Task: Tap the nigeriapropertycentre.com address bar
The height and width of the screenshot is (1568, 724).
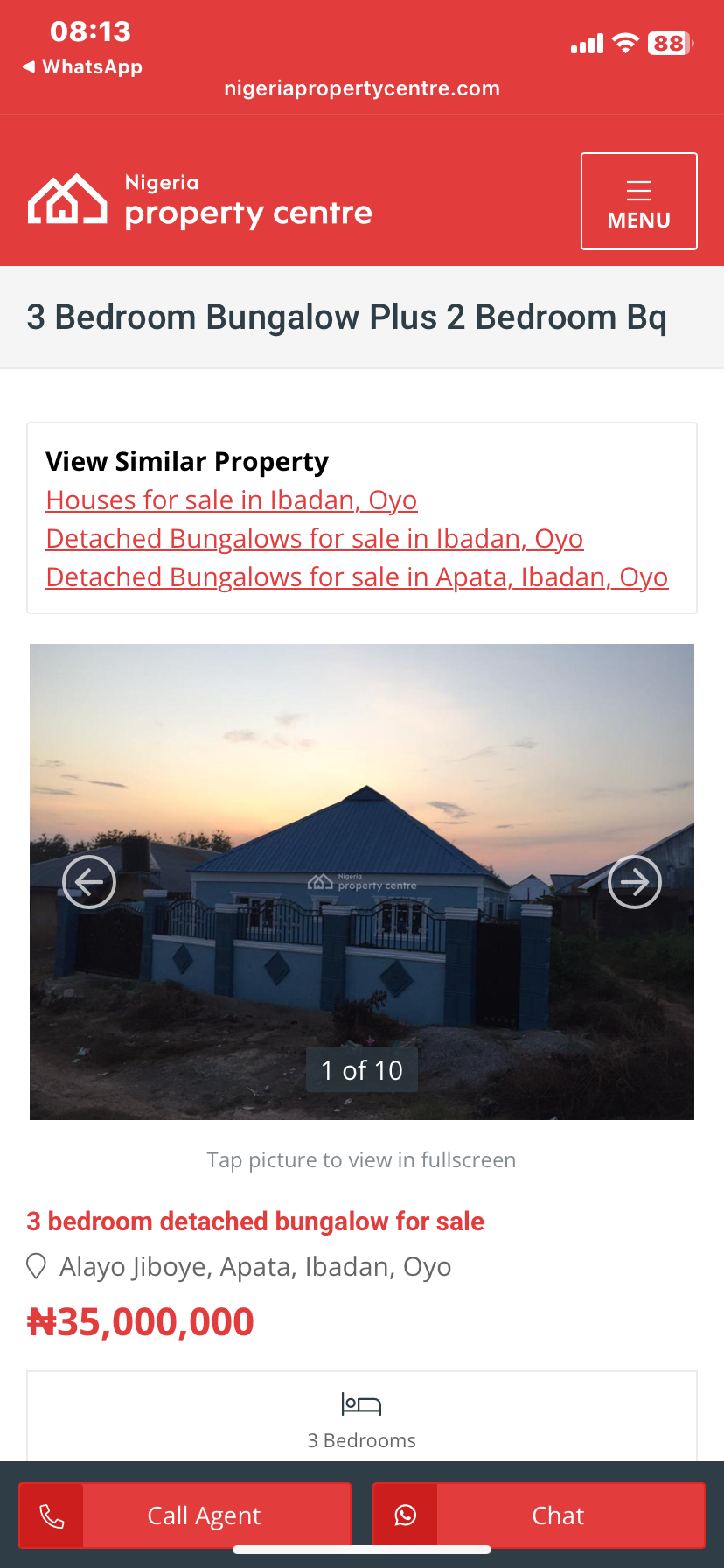Action: pos(362,88)
